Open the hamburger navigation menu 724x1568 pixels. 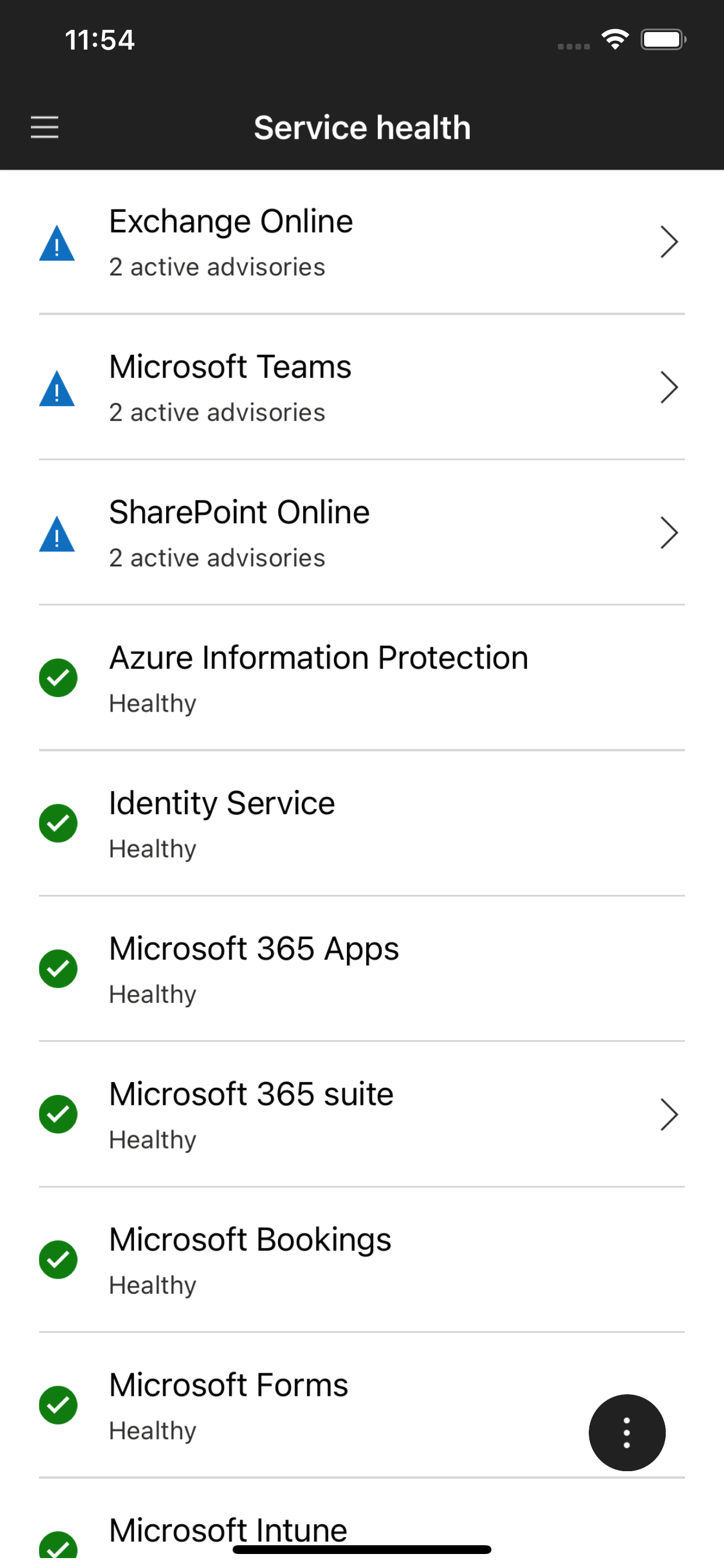coord(44,127)
